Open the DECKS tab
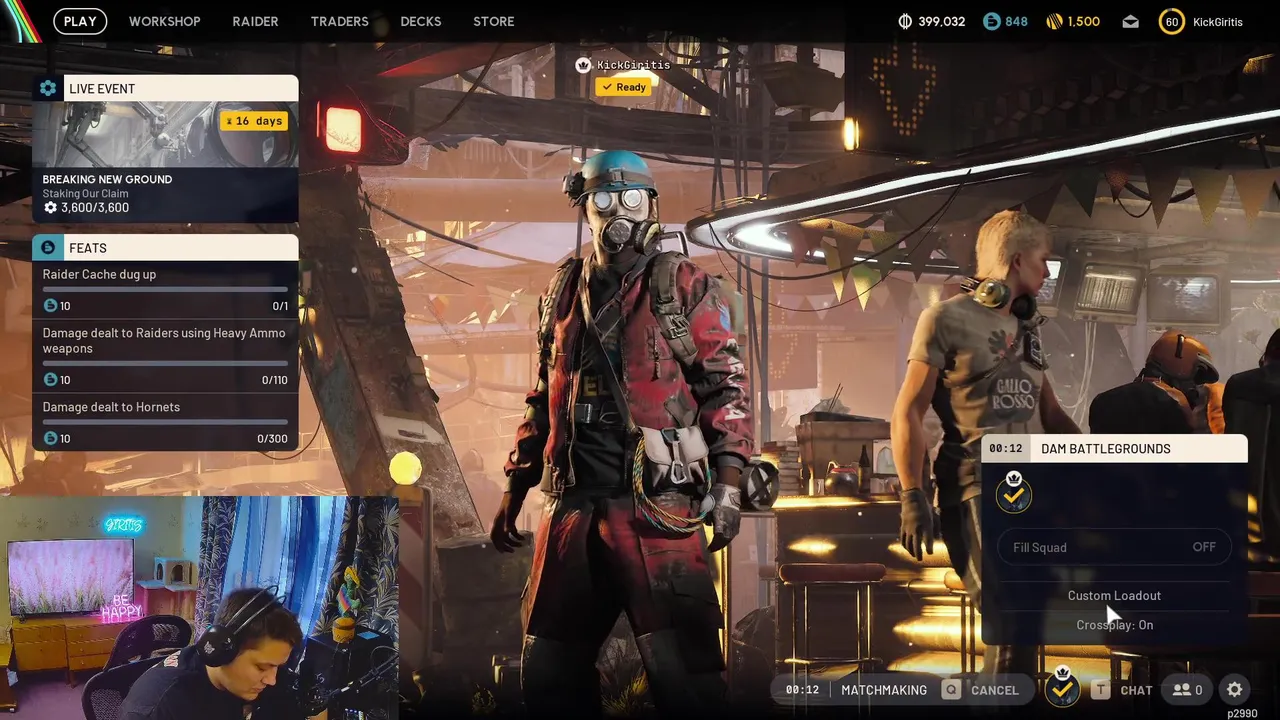The width and height of the screenshot is (1280, 720). point(420,21)
